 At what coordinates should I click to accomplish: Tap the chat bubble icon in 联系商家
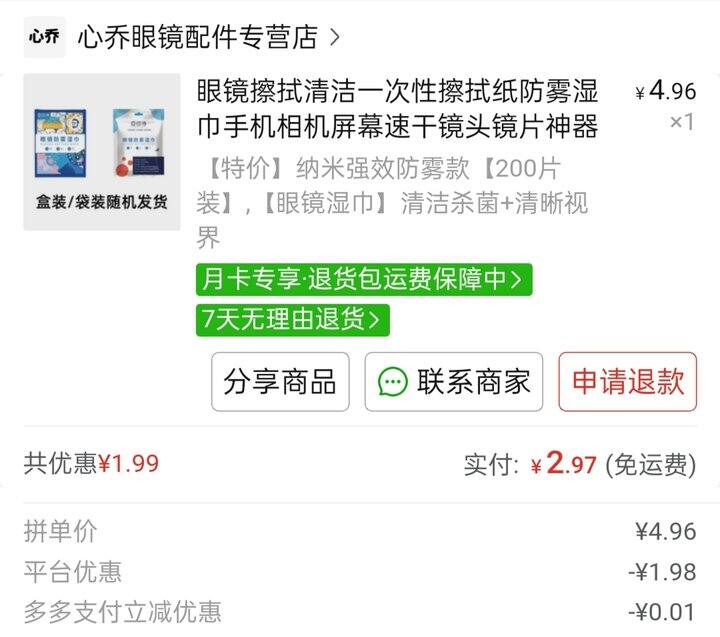click(392, 382)
